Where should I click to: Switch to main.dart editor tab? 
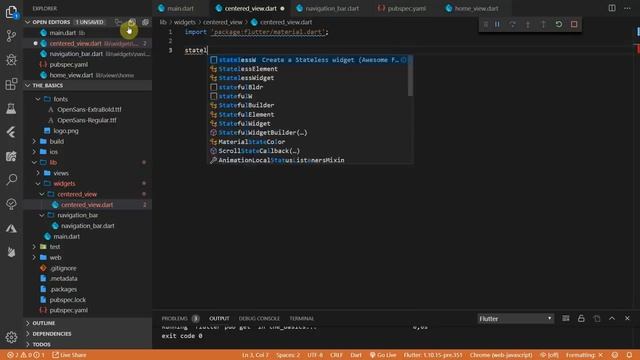[181, 8]
